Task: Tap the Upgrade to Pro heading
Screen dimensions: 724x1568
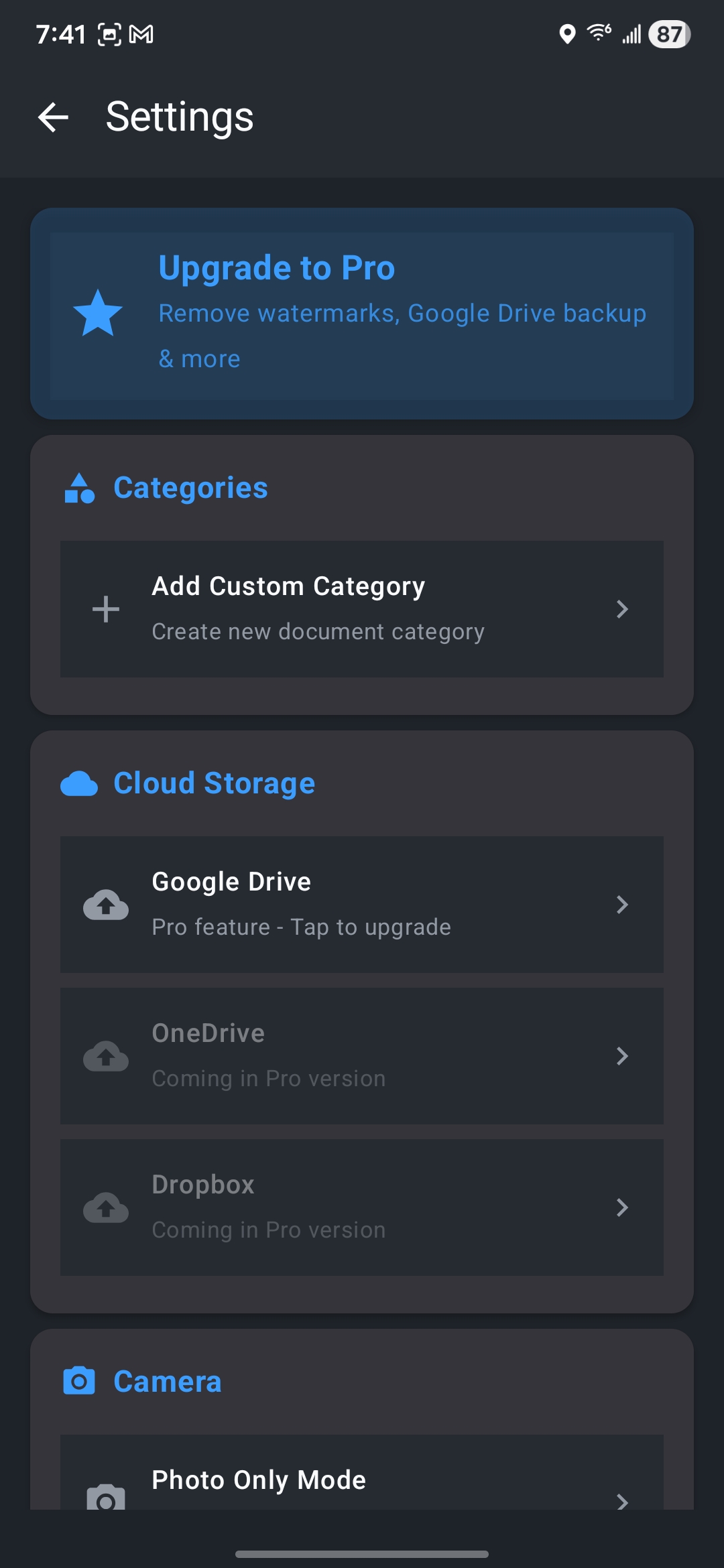Action: click(x=276, y=268)
